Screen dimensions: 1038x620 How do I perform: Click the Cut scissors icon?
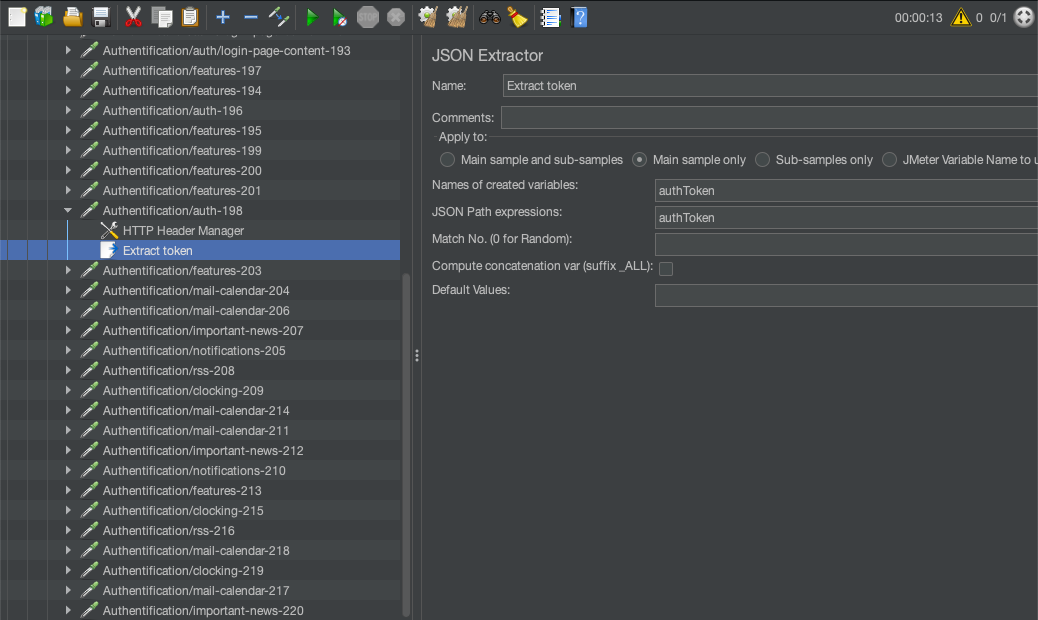tap(133, 17)
